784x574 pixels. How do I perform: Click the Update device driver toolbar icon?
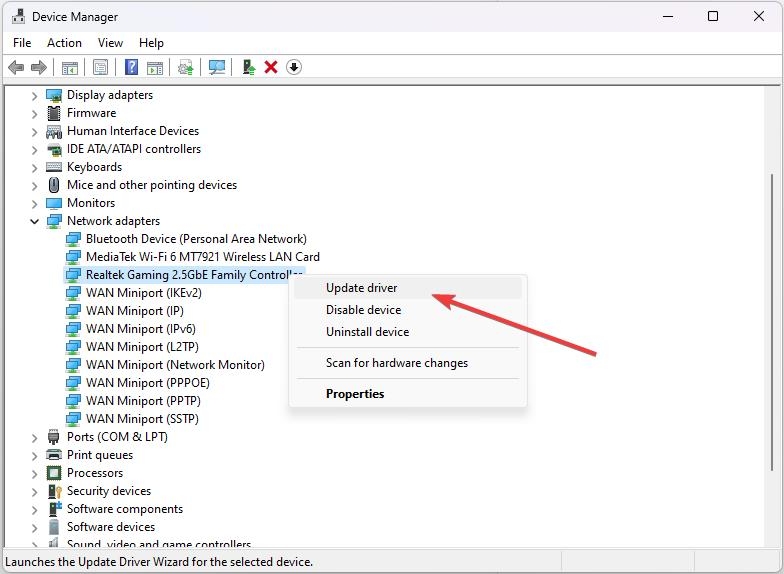click(x=186, y=67)
